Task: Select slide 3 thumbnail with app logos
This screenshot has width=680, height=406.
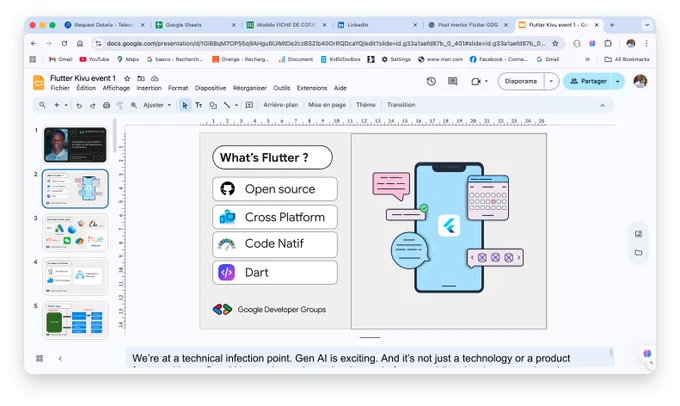Action: (75, 233)
